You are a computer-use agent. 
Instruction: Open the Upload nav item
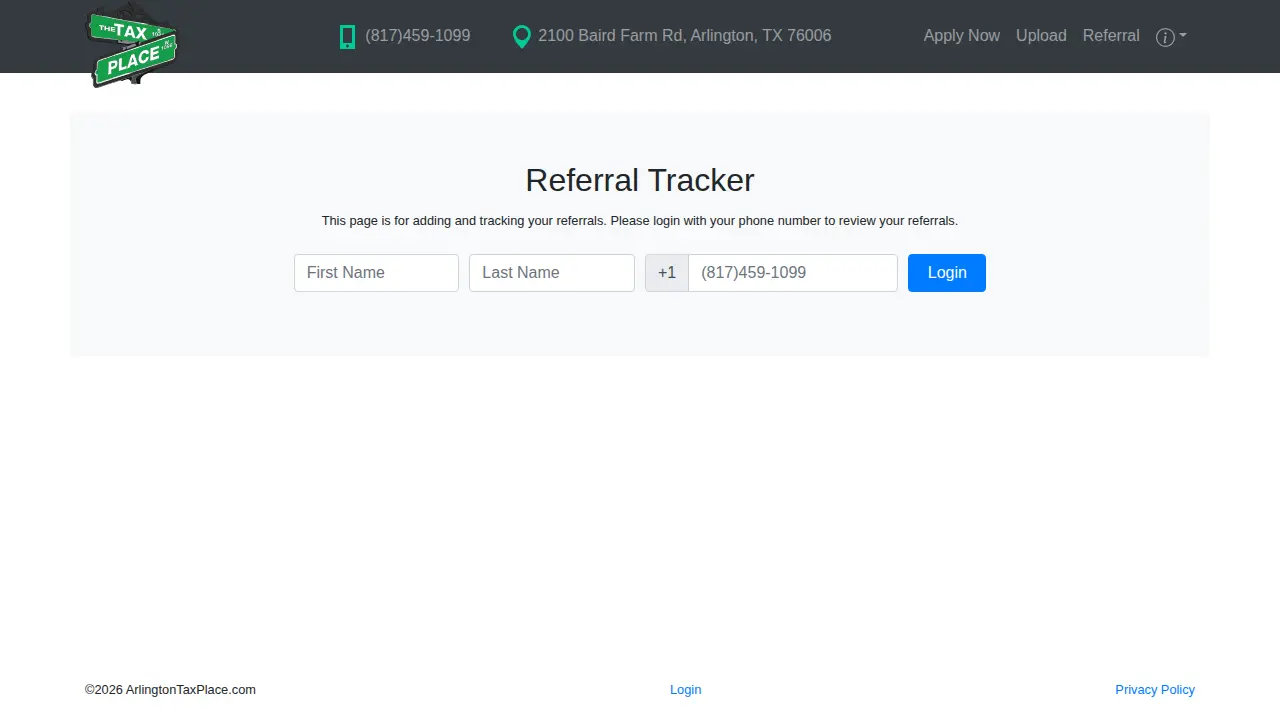(x=1041, y=36)
